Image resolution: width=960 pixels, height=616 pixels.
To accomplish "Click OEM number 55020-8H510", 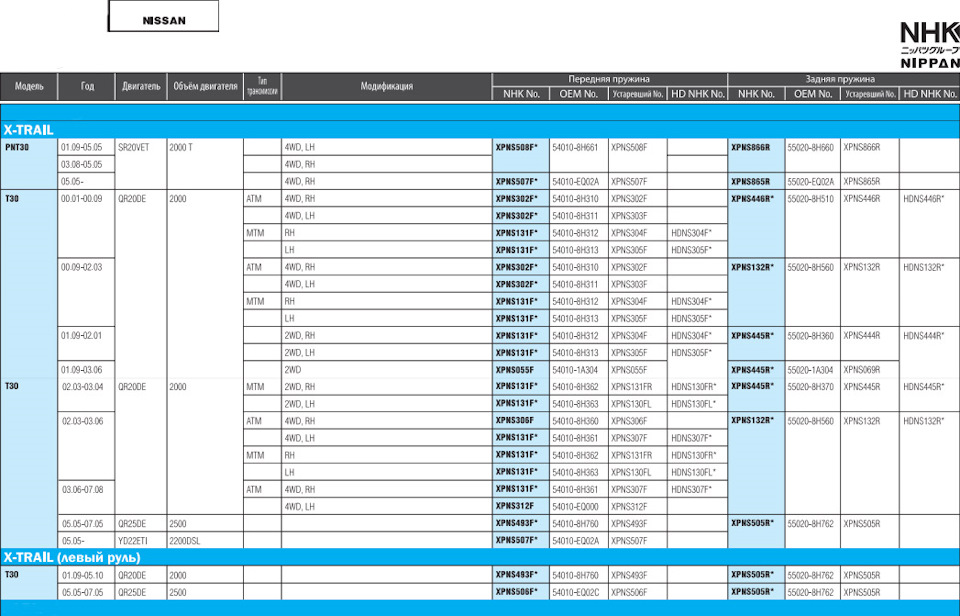I will pyautogui.click(x=811, y=199).
